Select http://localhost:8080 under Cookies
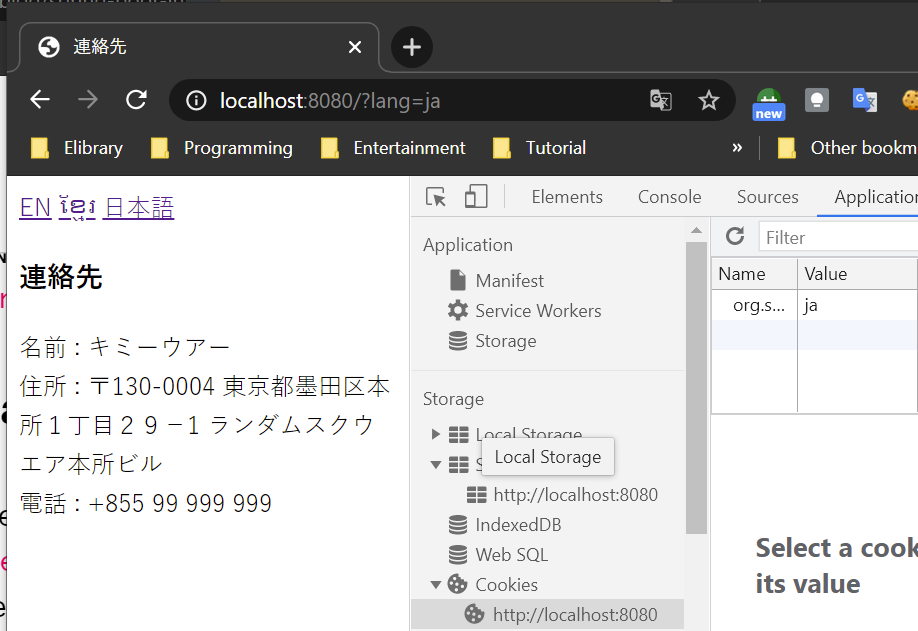This screenshot has height=631, width=918. point(547,614)
